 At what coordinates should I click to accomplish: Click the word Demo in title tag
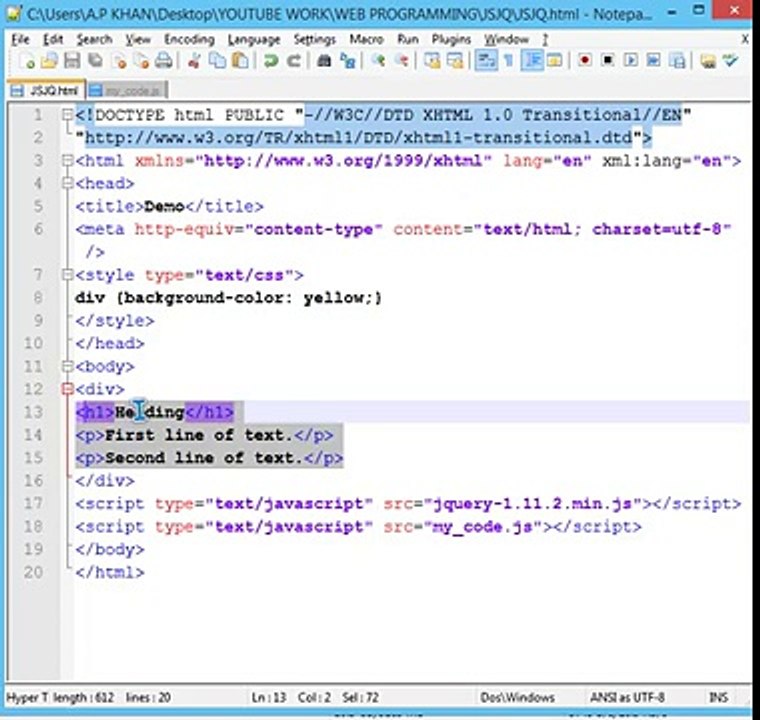[x=164, y=207]
